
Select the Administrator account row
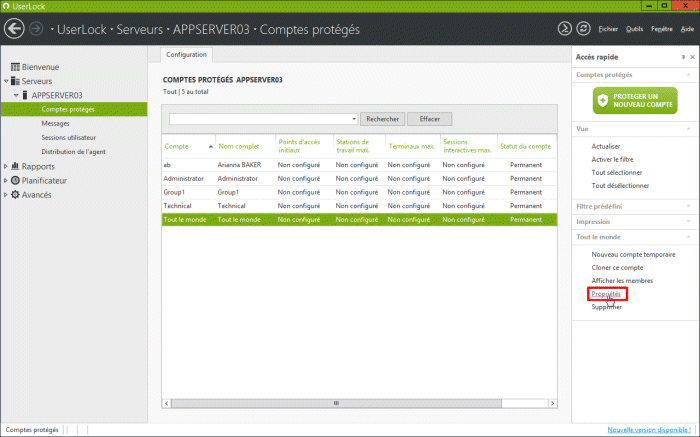(359, 179)
